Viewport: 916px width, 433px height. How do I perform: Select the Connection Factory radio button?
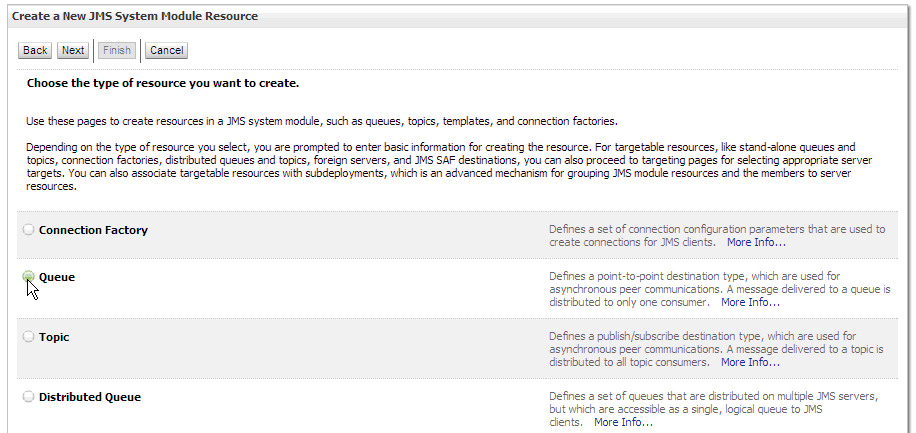click(x=28, y=230)
